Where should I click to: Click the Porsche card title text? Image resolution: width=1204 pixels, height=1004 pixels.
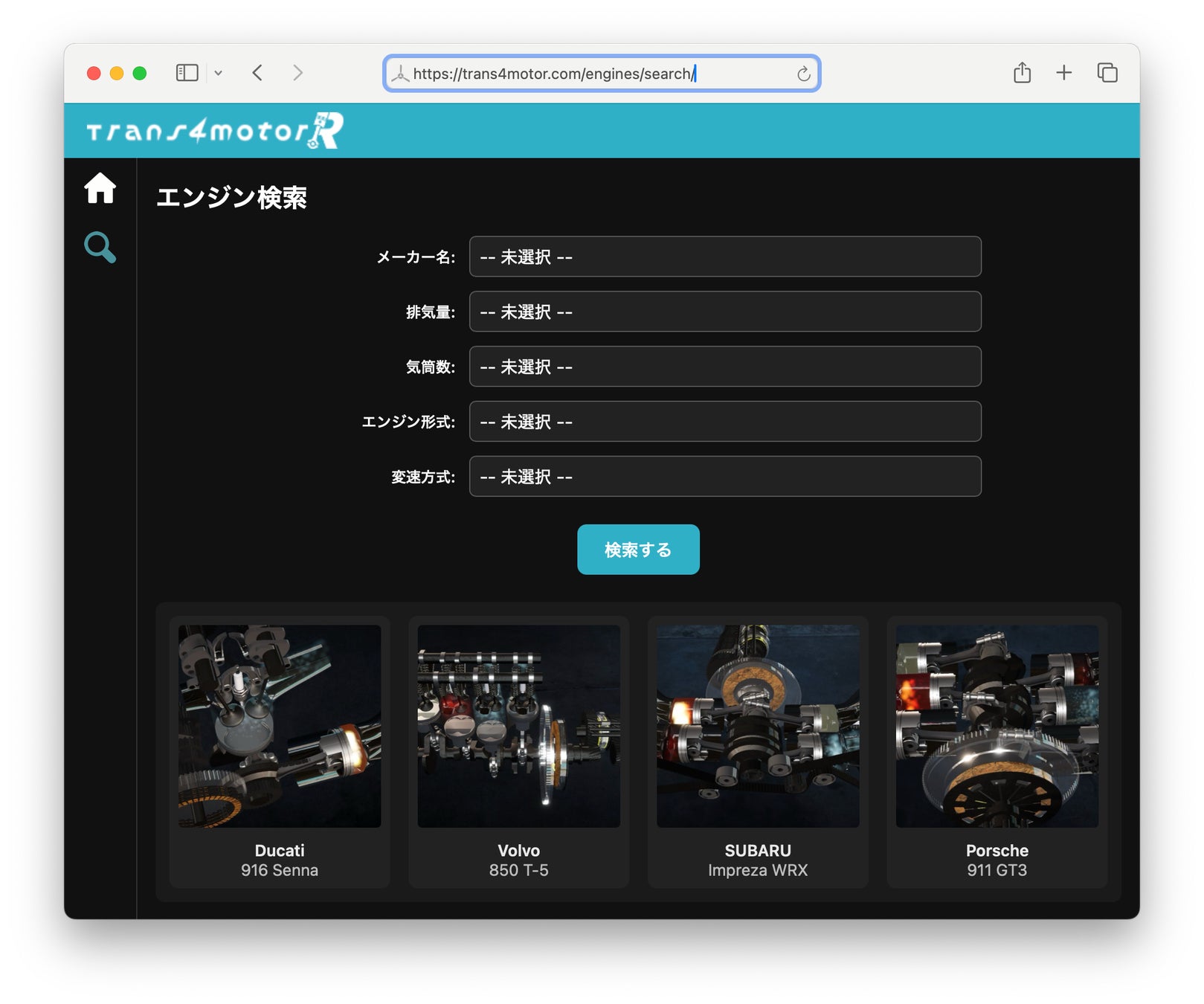click(997, 851)
